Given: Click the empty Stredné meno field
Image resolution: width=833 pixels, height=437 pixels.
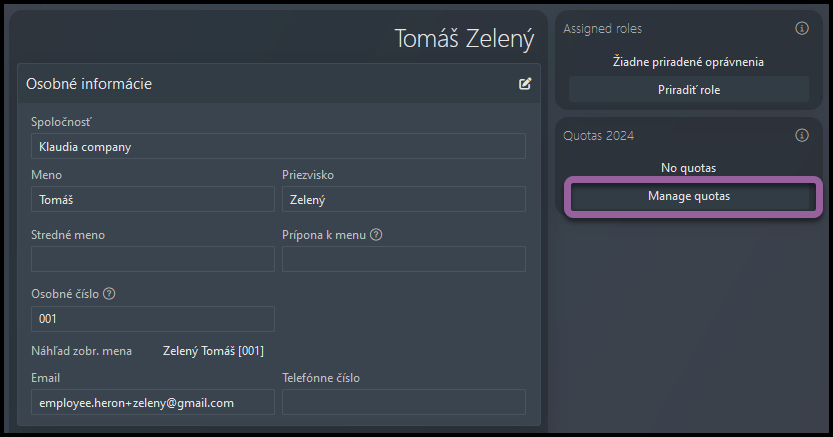Looking at the screenshot, I should (x=153, y=259).
